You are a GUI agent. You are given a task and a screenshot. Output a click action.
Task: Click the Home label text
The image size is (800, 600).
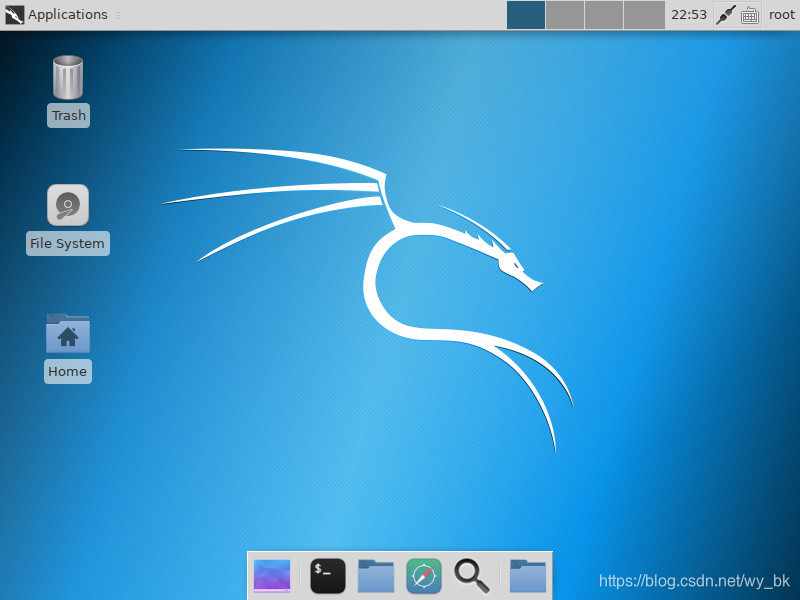67,371
